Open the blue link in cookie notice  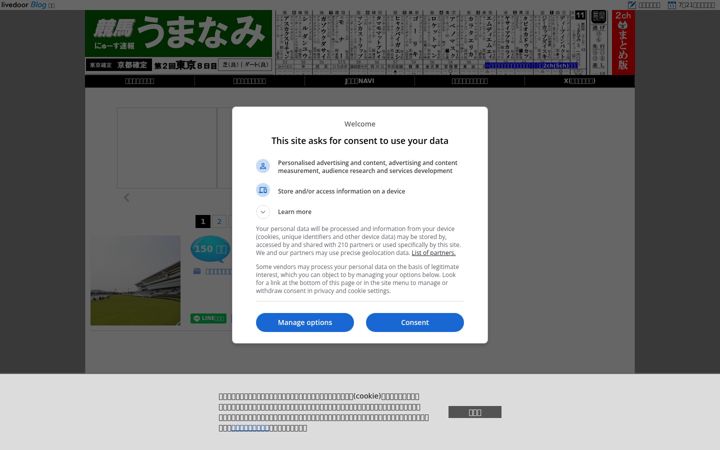pos(250,428)
